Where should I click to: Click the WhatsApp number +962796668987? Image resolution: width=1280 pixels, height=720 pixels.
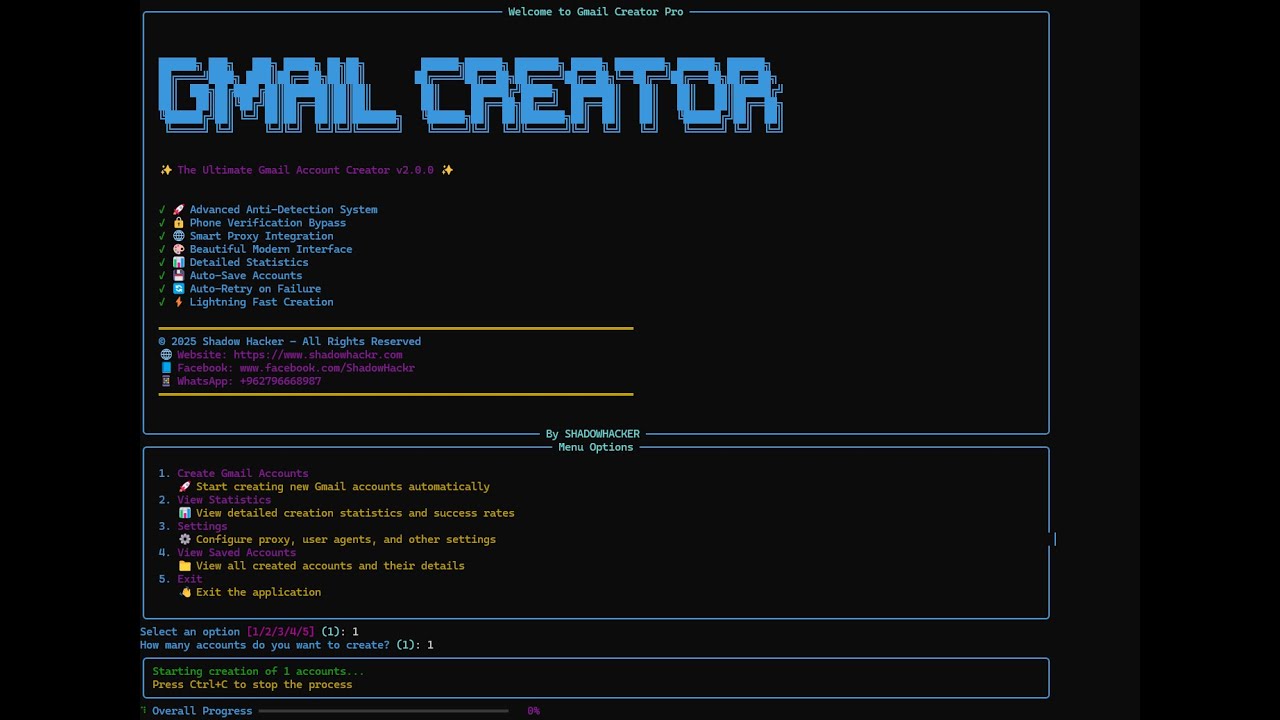coord(280,381)
